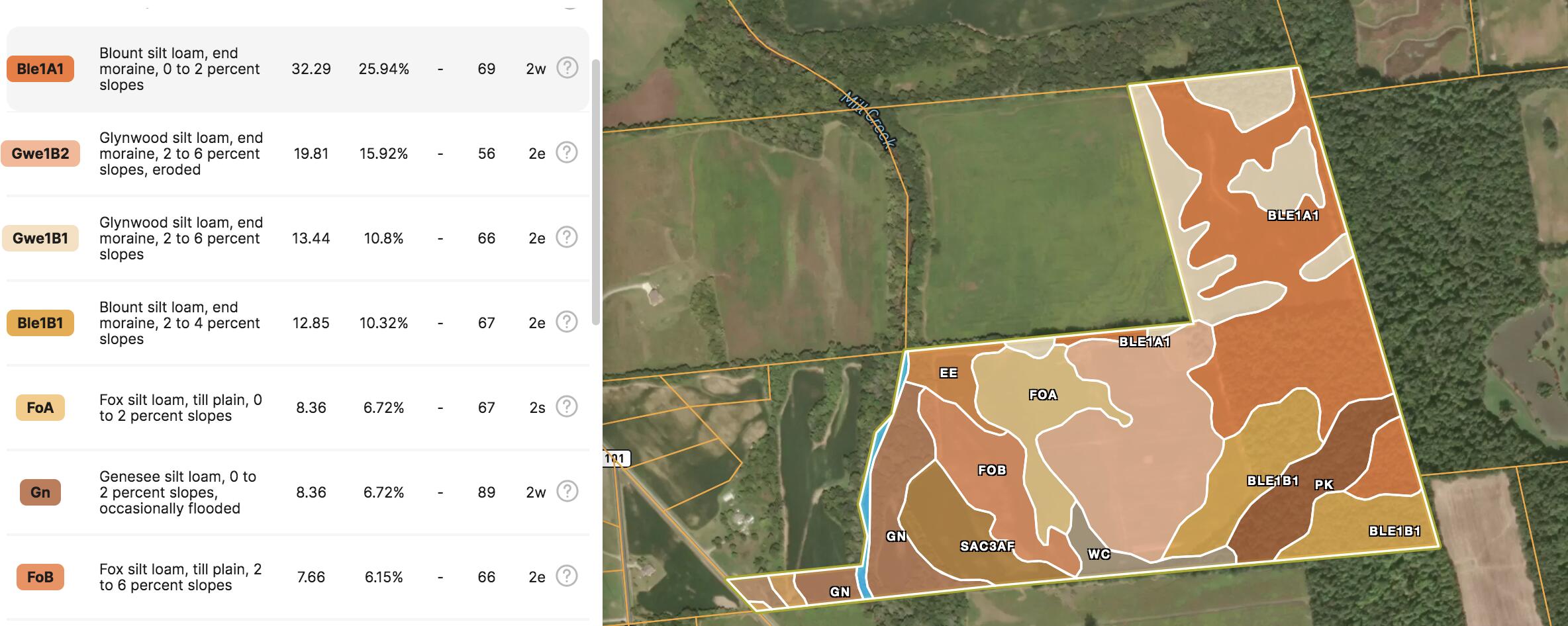Click the FoB soil code badge

[40, 577]
